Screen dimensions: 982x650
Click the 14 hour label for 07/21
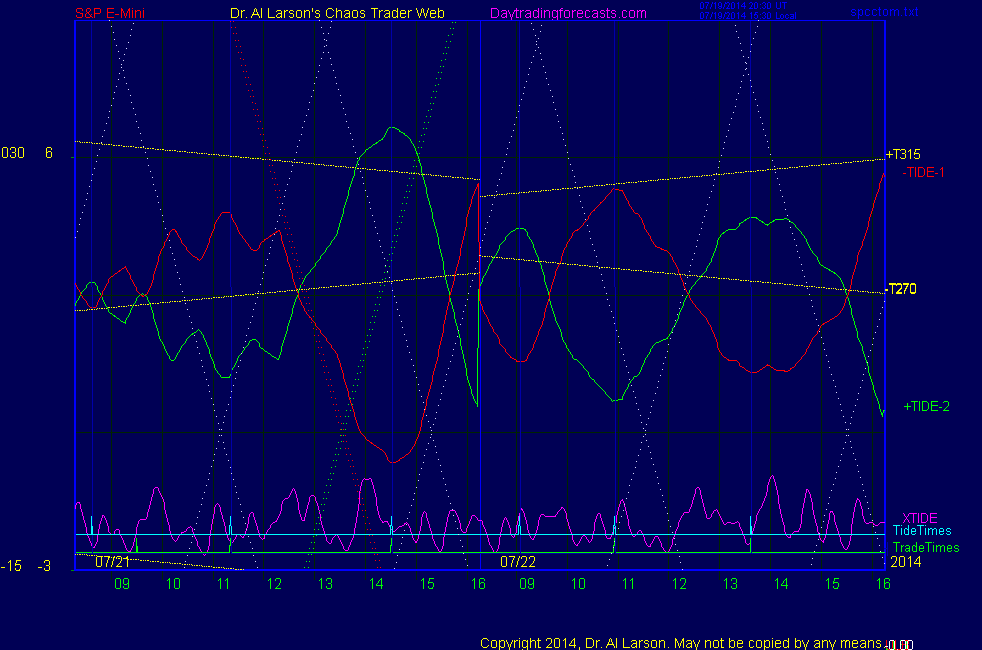pyautogui.click(x=376, y=584)
